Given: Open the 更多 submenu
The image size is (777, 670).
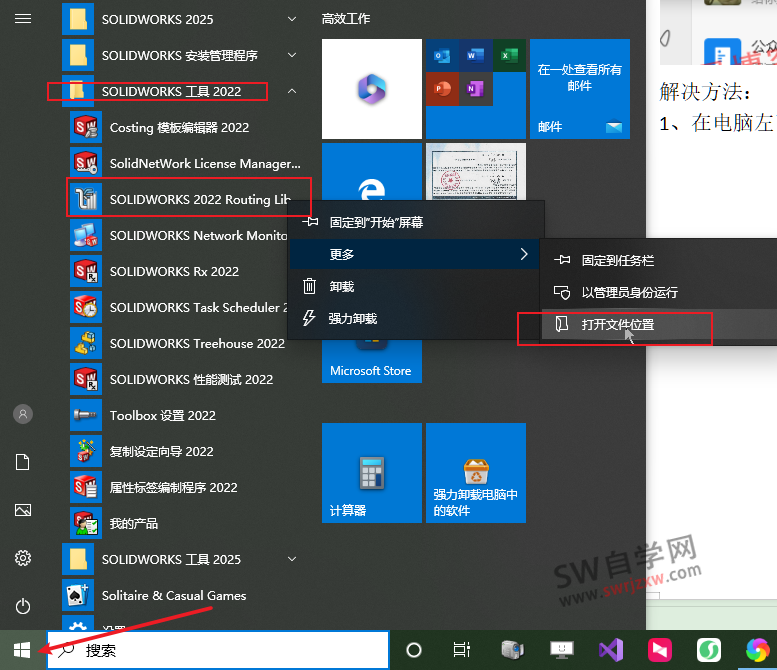Looking at the screenshot, I should pyautogui.click(x=414, y=254).
